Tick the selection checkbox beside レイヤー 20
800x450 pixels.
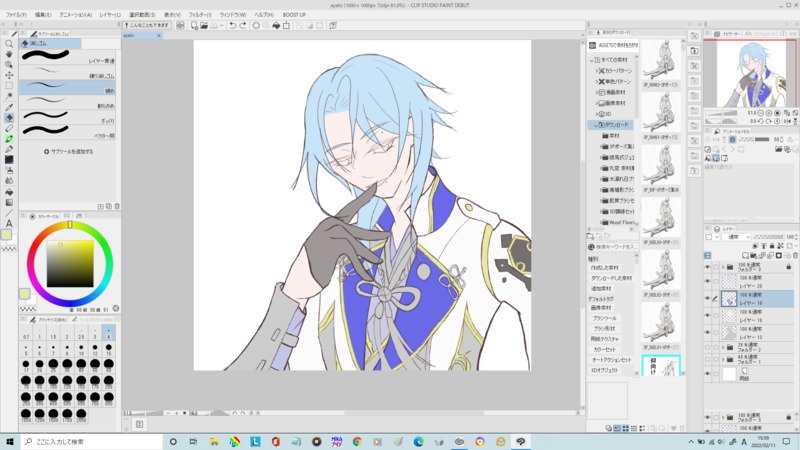click(716, 281)
